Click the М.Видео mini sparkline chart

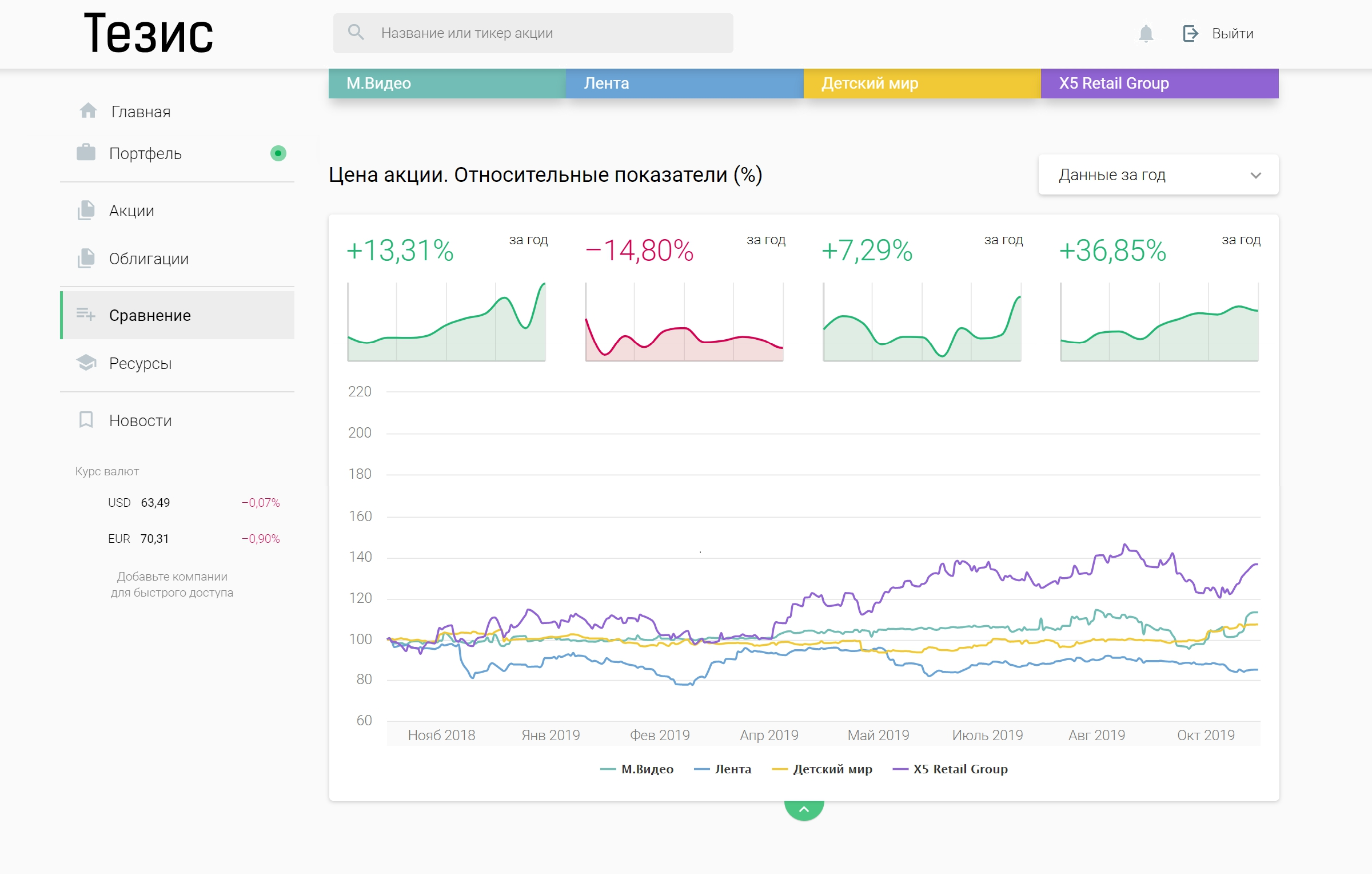pyautogui.click(x=446, y=321)
